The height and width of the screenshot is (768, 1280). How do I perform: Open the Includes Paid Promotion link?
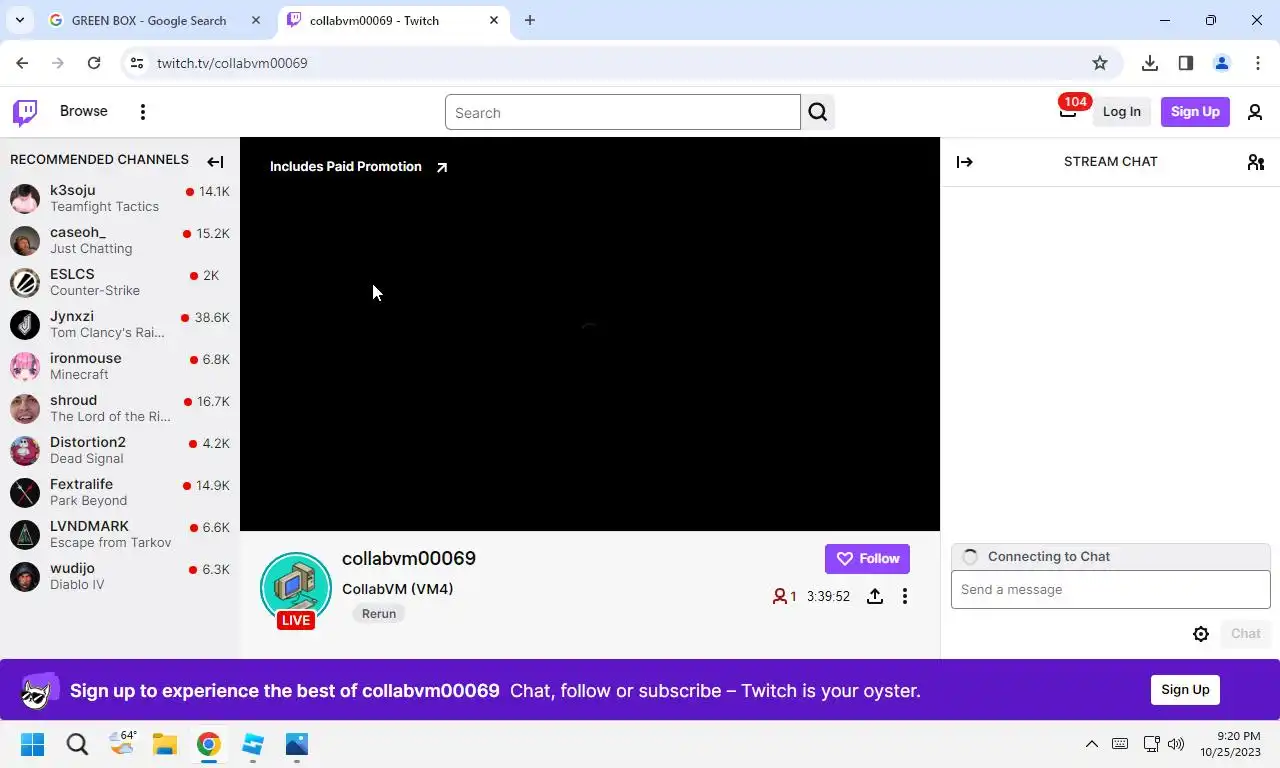coord(359,167)
